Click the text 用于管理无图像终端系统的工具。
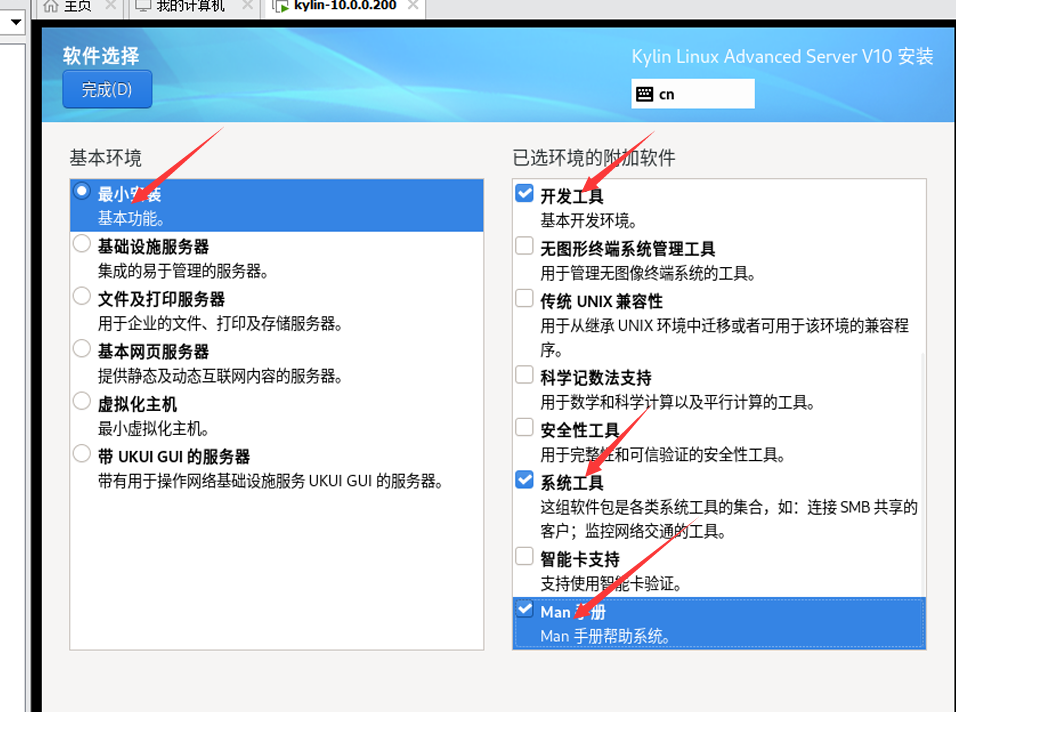The image size is (1042, 756). pyautogui.click(x=648, y=273)
